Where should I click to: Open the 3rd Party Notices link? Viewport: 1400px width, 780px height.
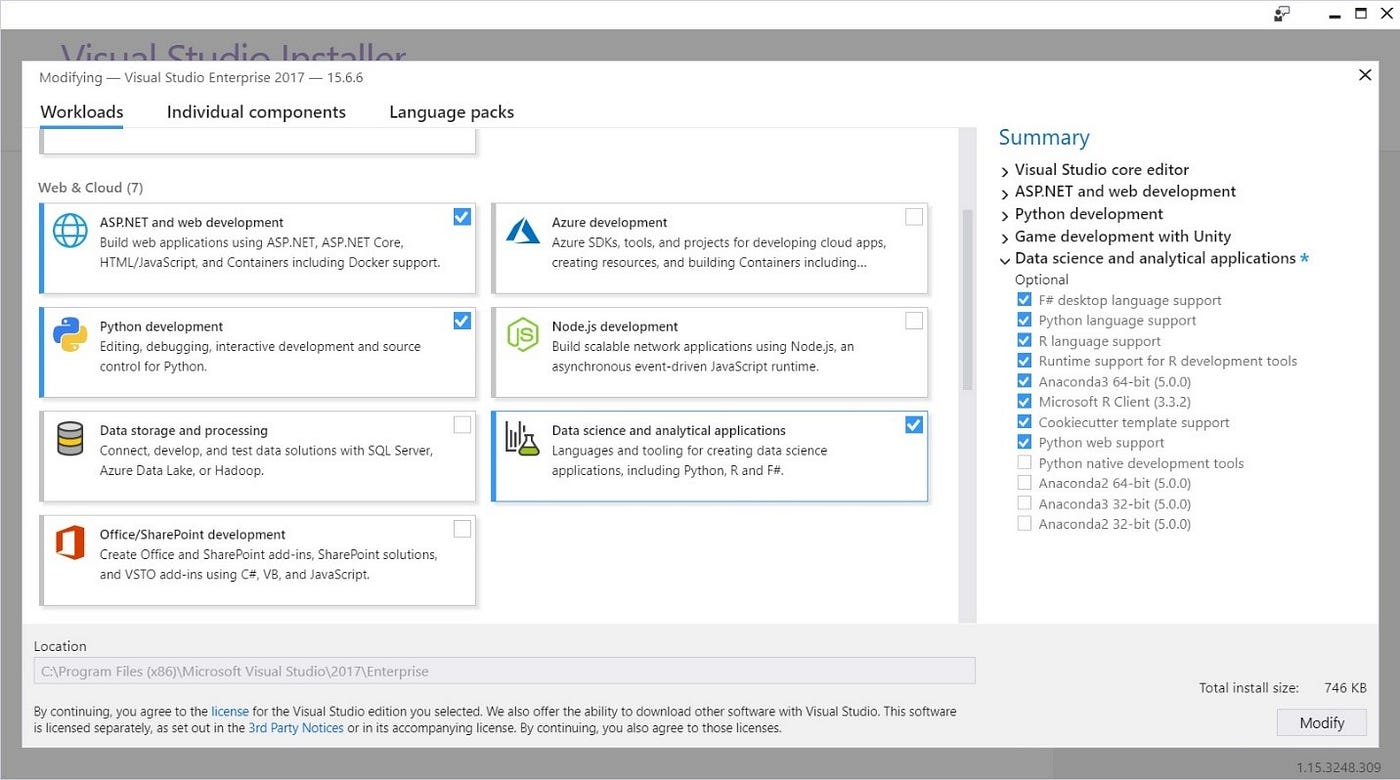(x=295, y=728)
